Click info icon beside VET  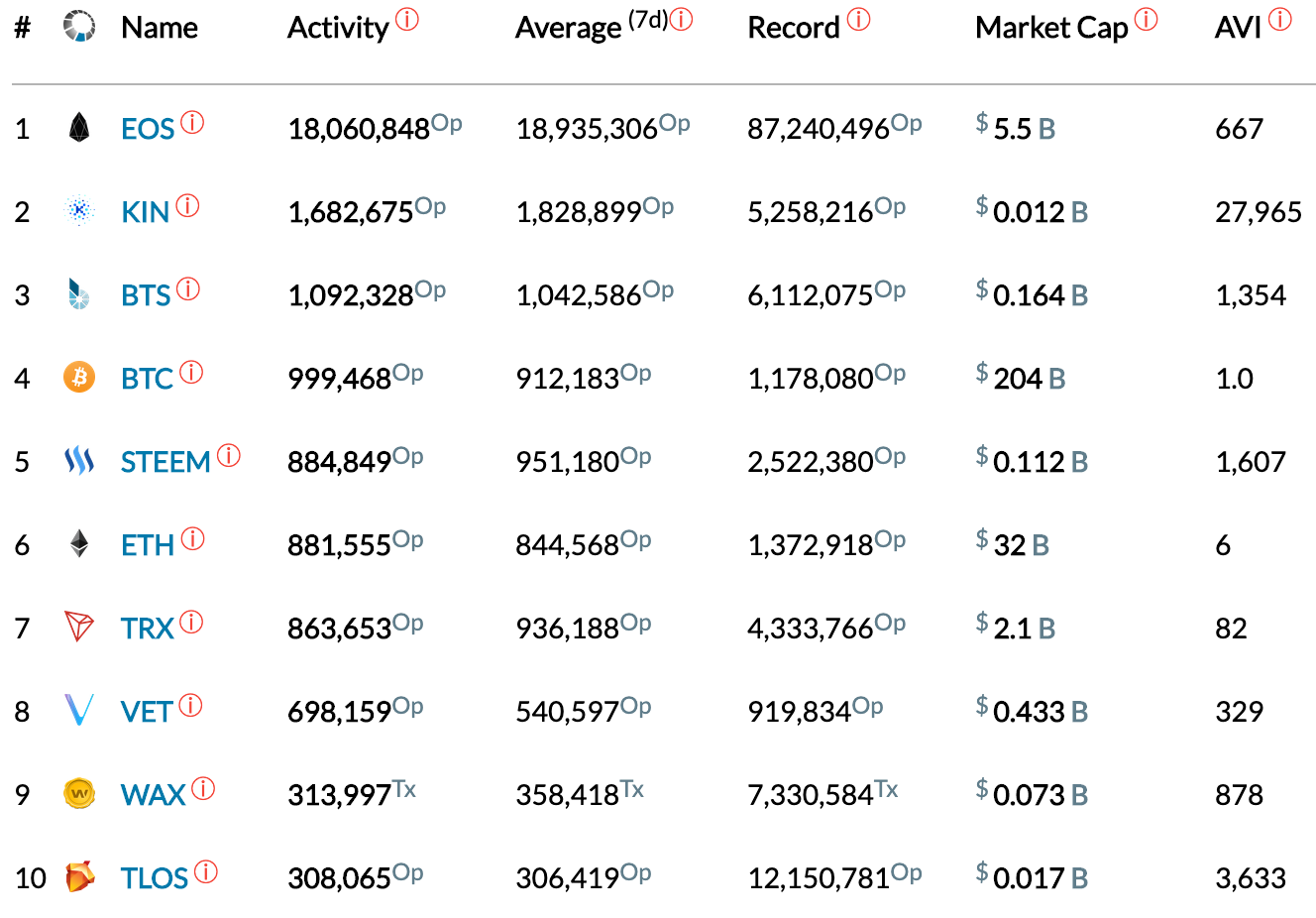tap(190, 705)
